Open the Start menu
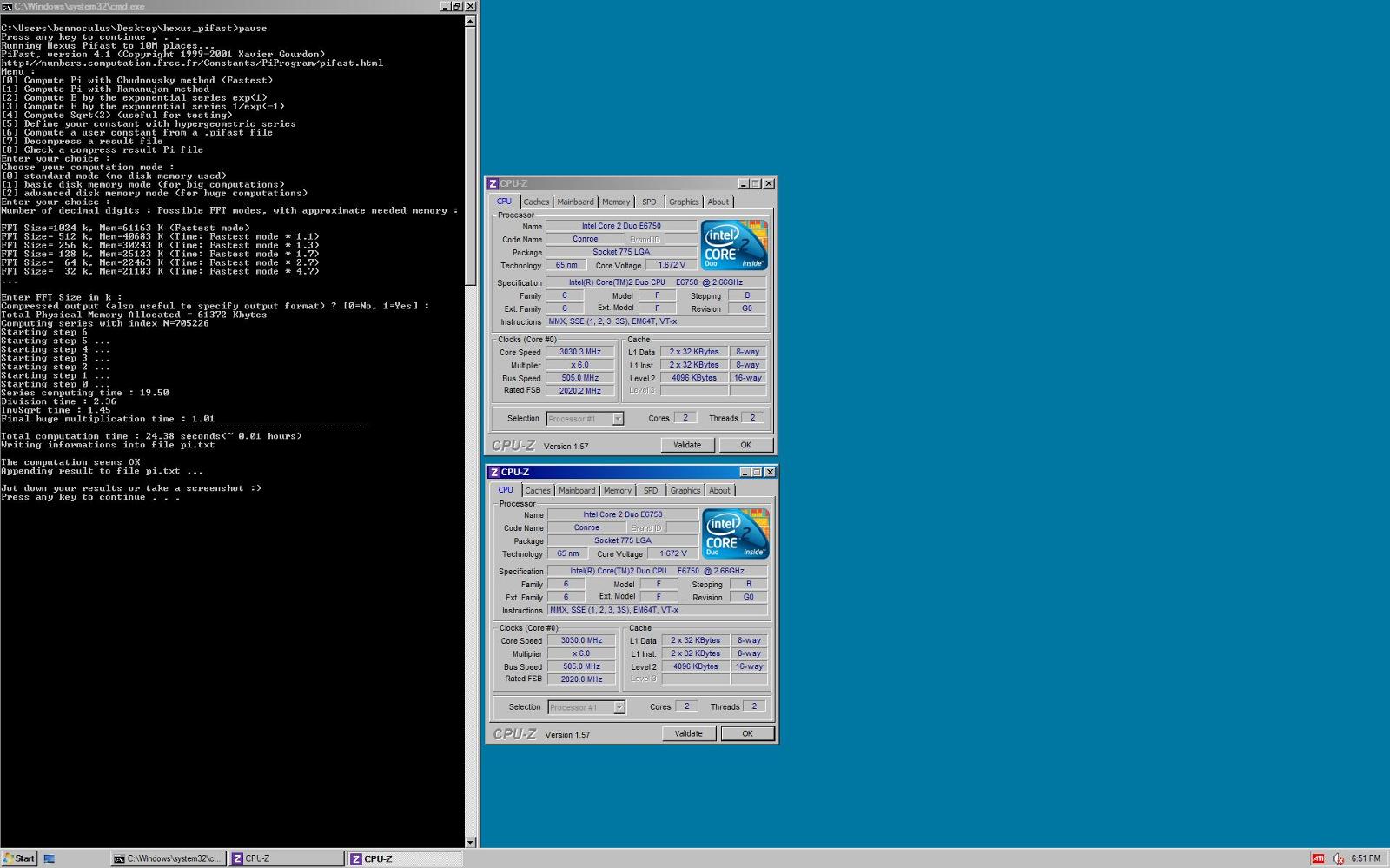 tap(18, 858)
